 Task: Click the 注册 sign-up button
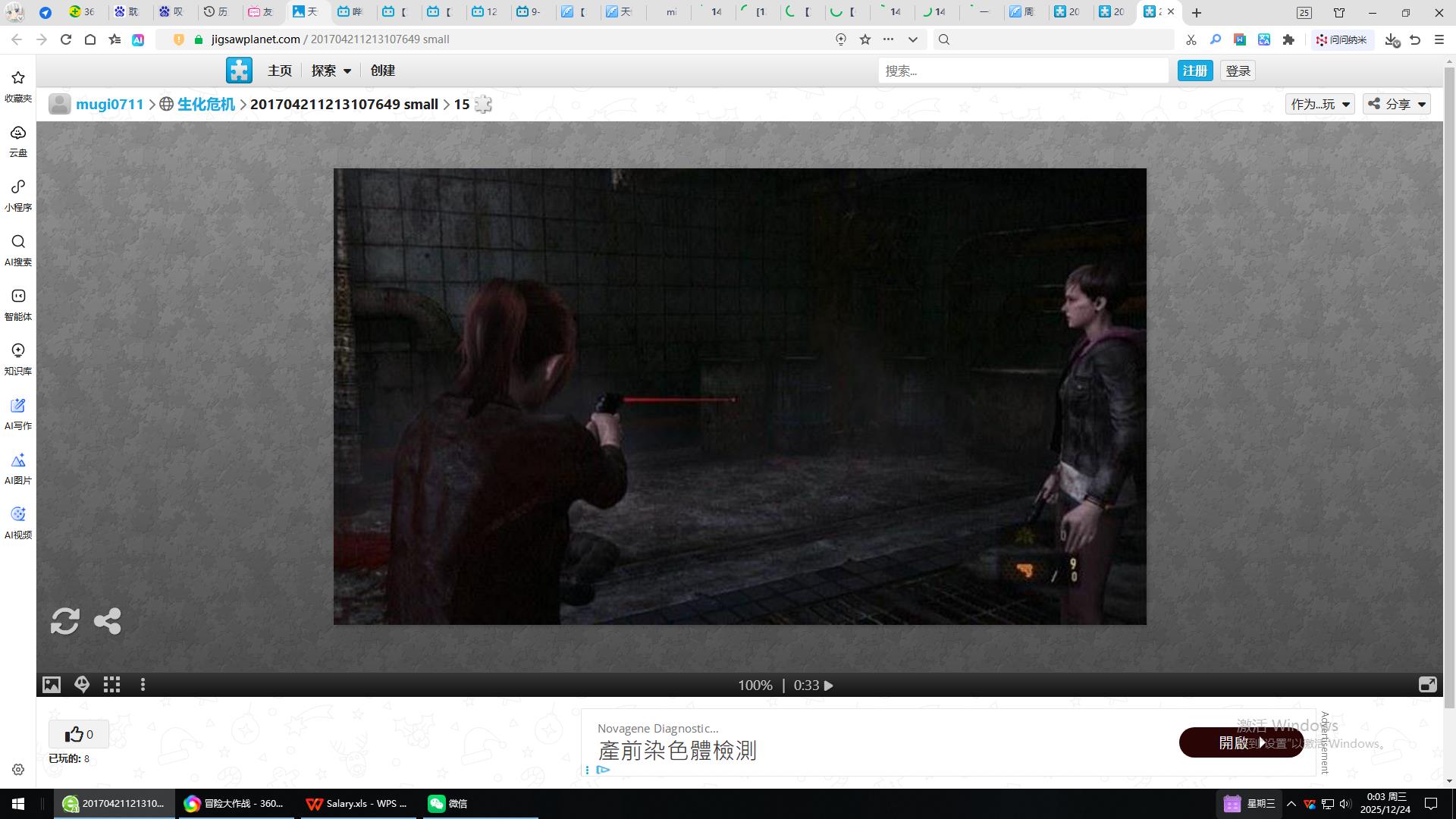pos(1194,71)
